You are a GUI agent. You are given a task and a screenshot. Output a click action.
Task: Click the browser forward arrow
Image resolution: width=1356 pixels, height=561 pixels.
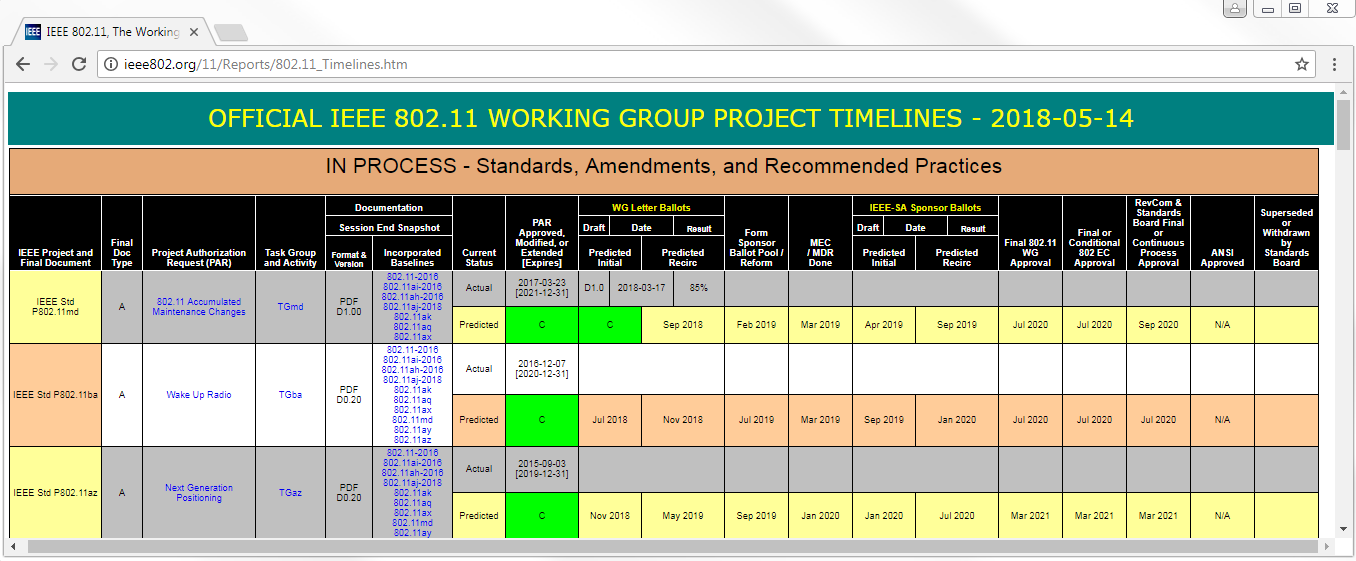[x=51, y=64]
